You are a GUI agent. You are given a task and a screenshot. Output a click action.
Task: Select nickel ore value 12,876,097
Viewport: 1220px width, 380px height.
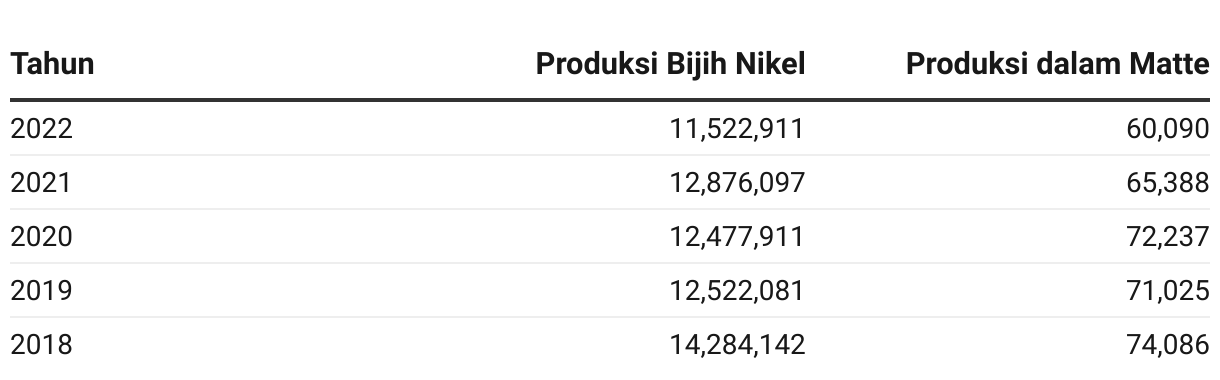coord(738,183)
